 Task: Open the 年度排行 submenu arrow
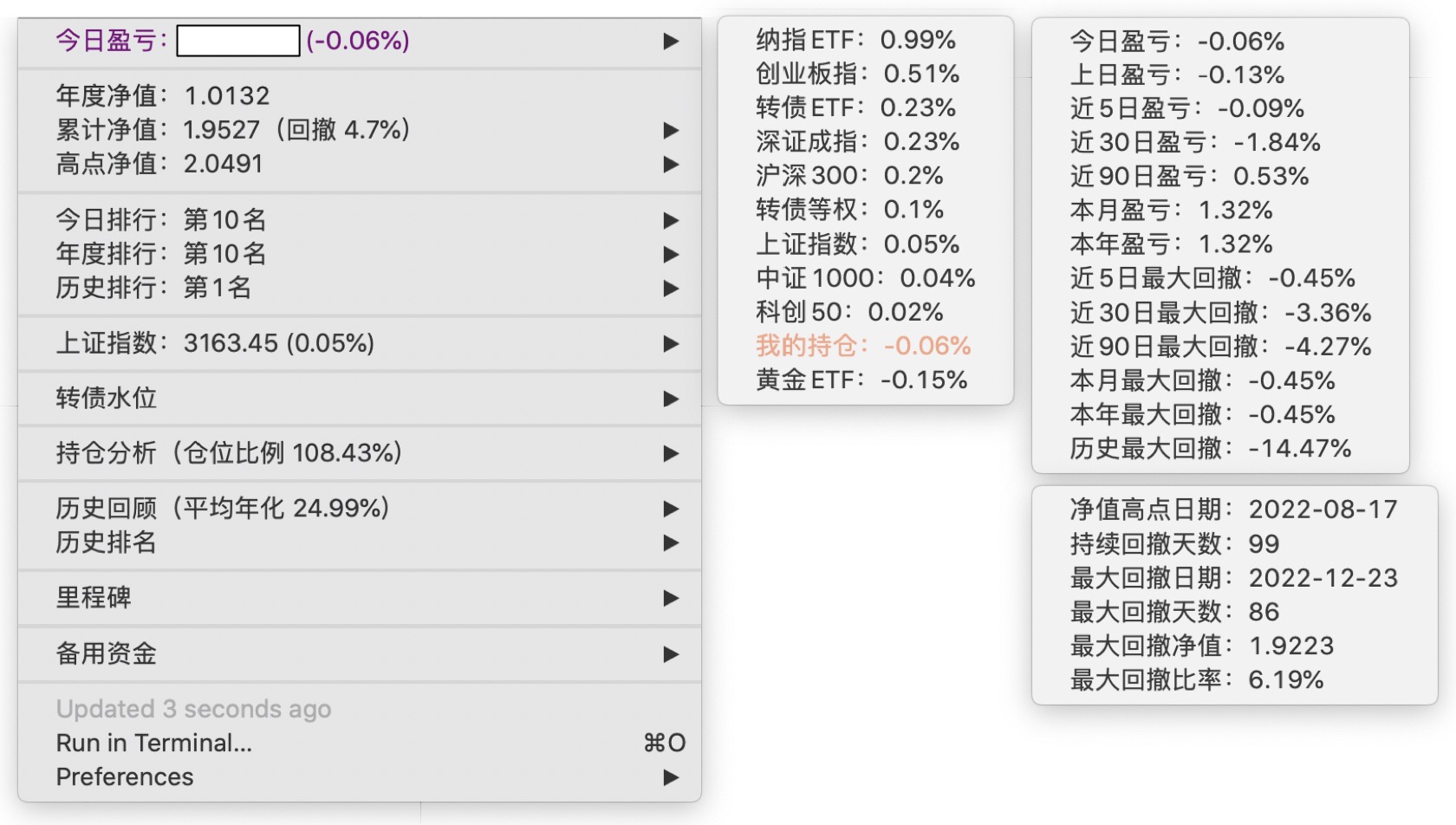click(670, 254)
